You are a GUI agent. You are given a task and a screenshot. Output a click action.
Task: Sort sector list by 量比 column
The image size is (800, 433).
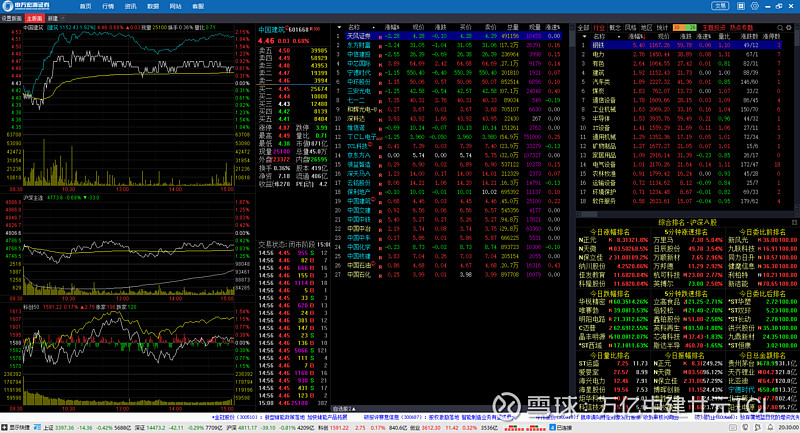[x=724, y=37]
